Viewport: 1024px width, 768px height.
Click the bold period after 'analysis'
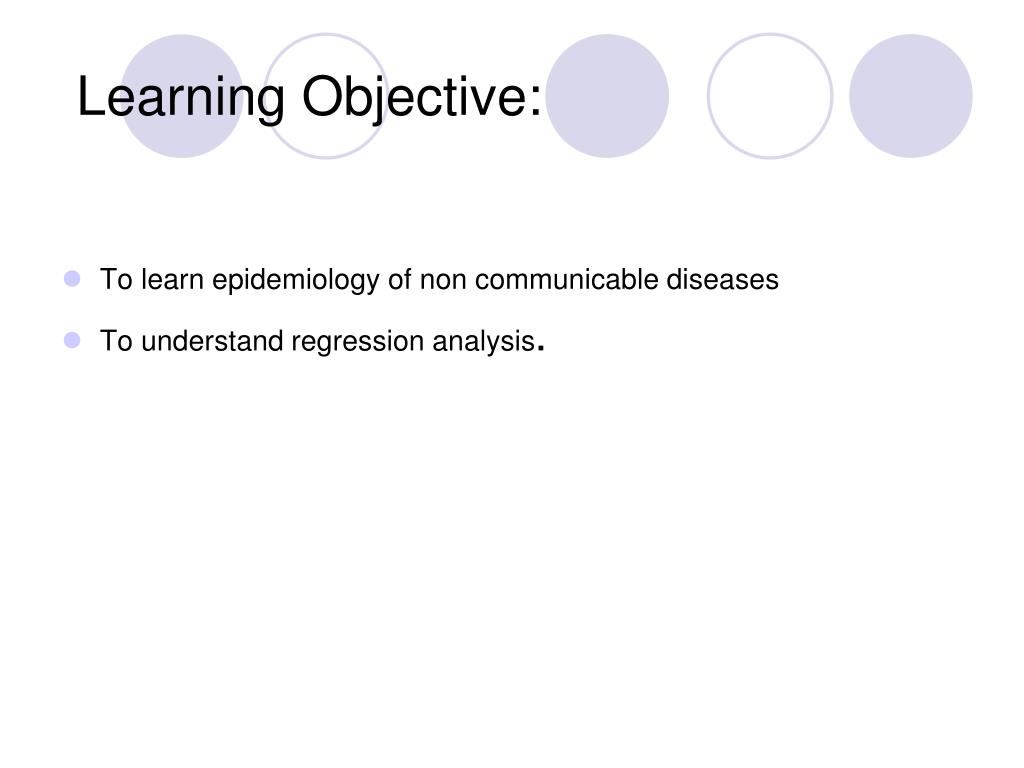[541, 348]
